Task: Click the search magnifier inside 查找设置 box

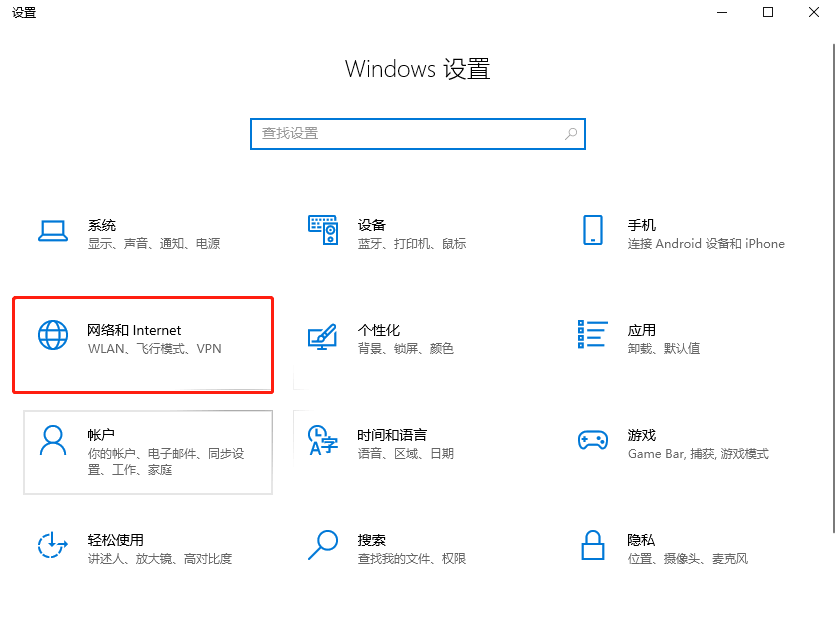Action: click(570, 133)
